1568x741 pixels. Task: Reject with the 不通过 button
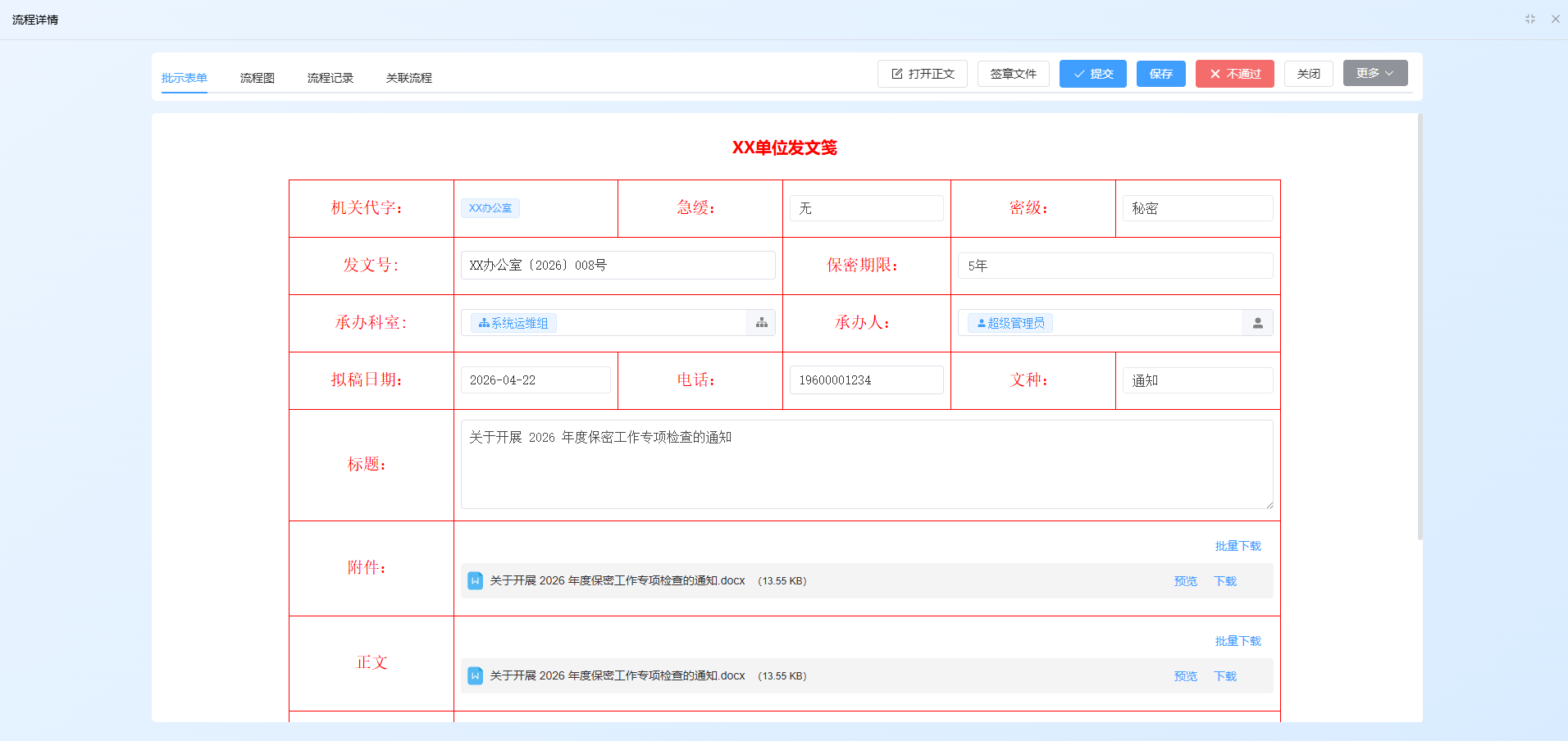pos(1235,74)
